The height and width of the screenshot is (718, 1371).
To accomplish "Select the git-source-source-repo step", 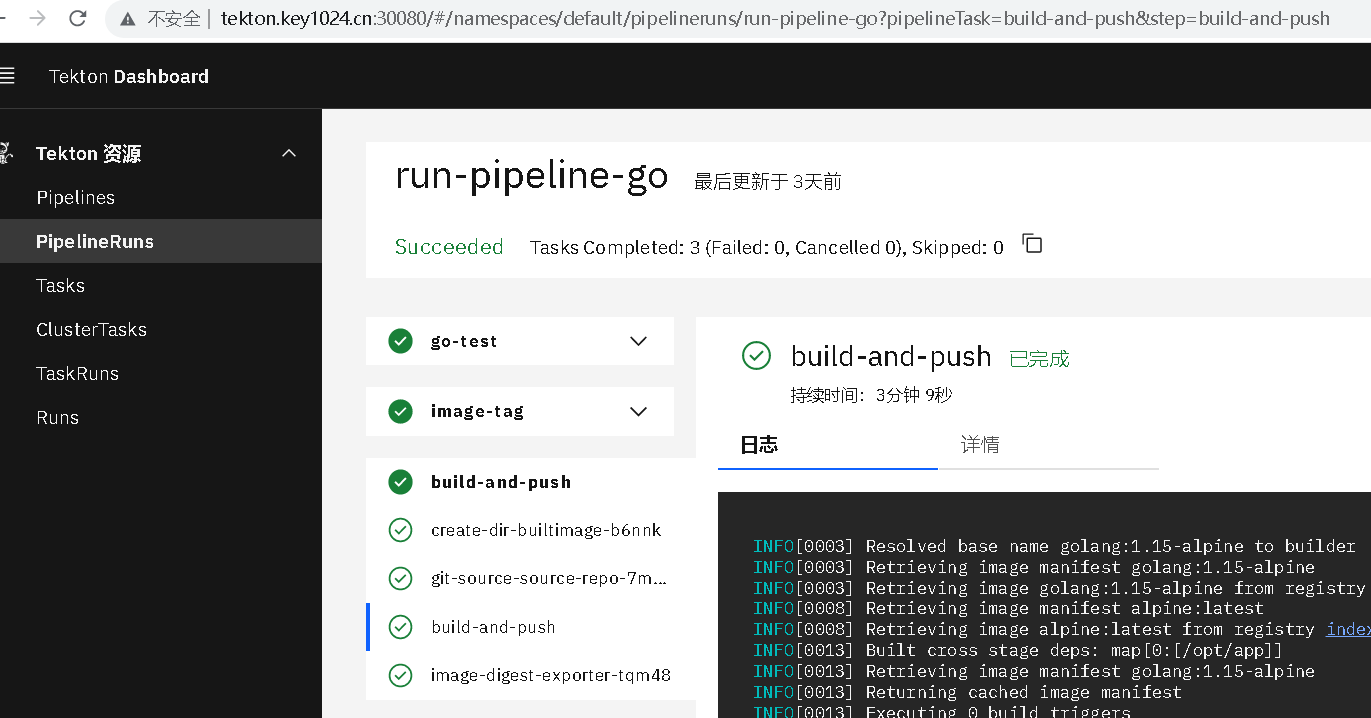I will [531, 578].
